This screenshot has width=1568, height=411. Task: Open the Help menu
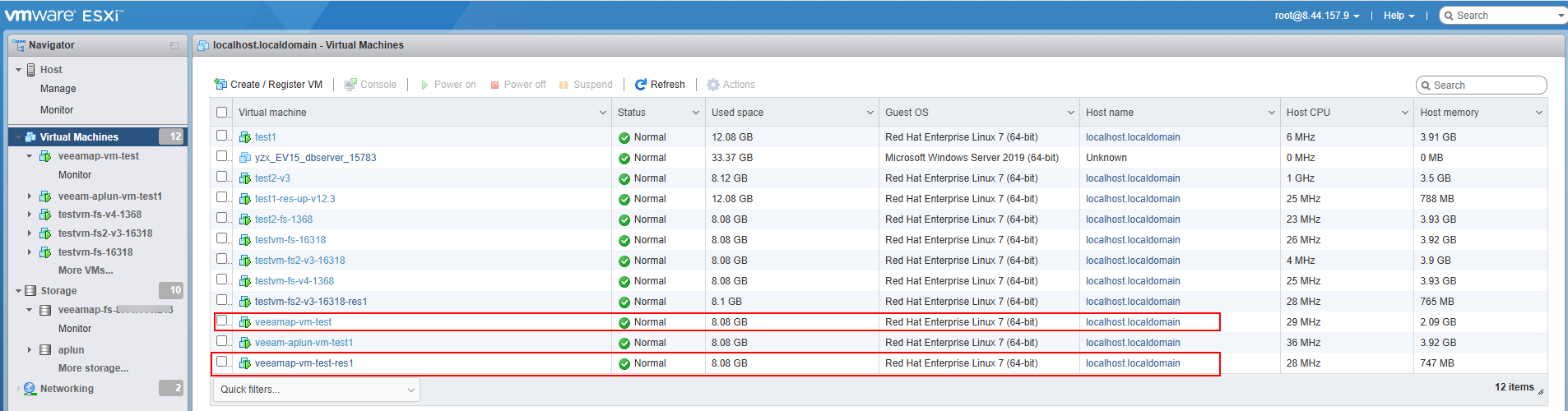click(x=1399, y=16)
